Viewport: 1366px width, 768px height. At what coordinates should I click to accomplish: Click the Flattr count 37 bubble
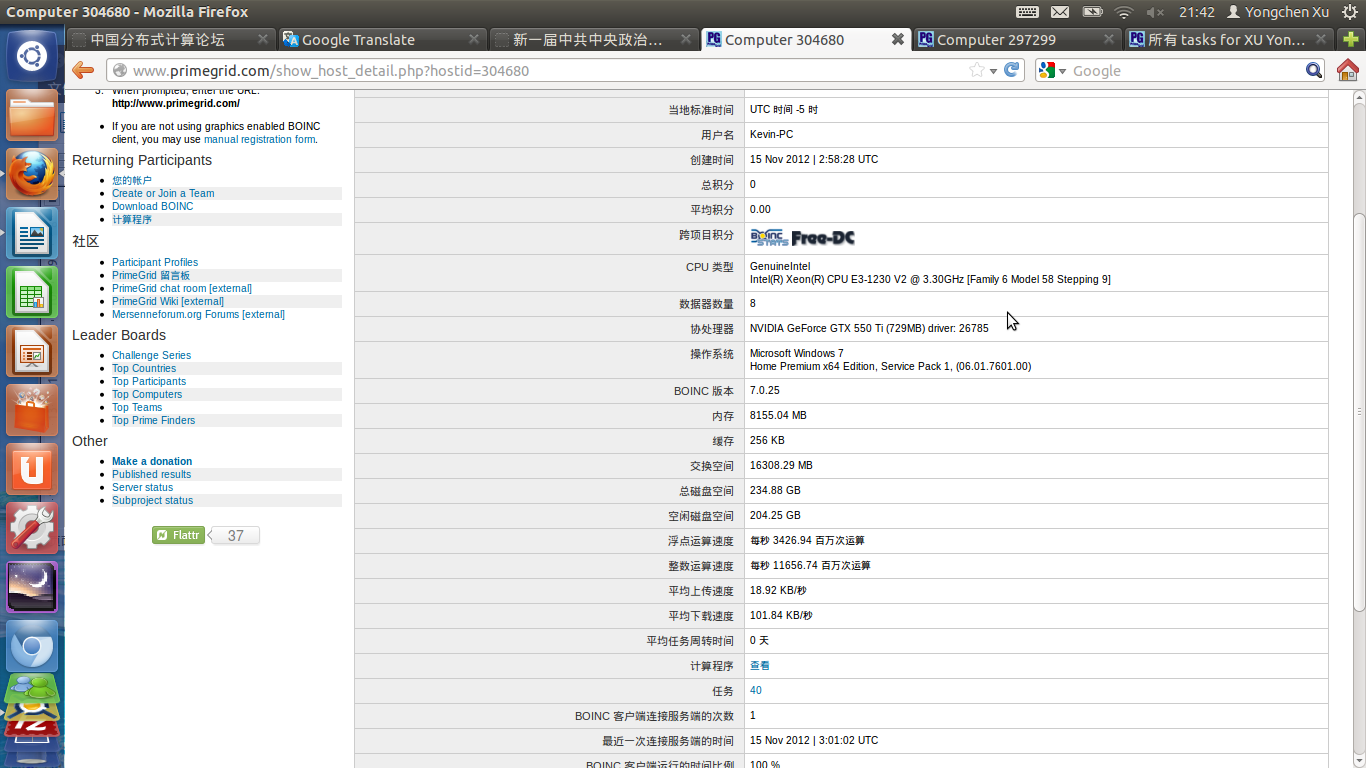pos(235,535)
